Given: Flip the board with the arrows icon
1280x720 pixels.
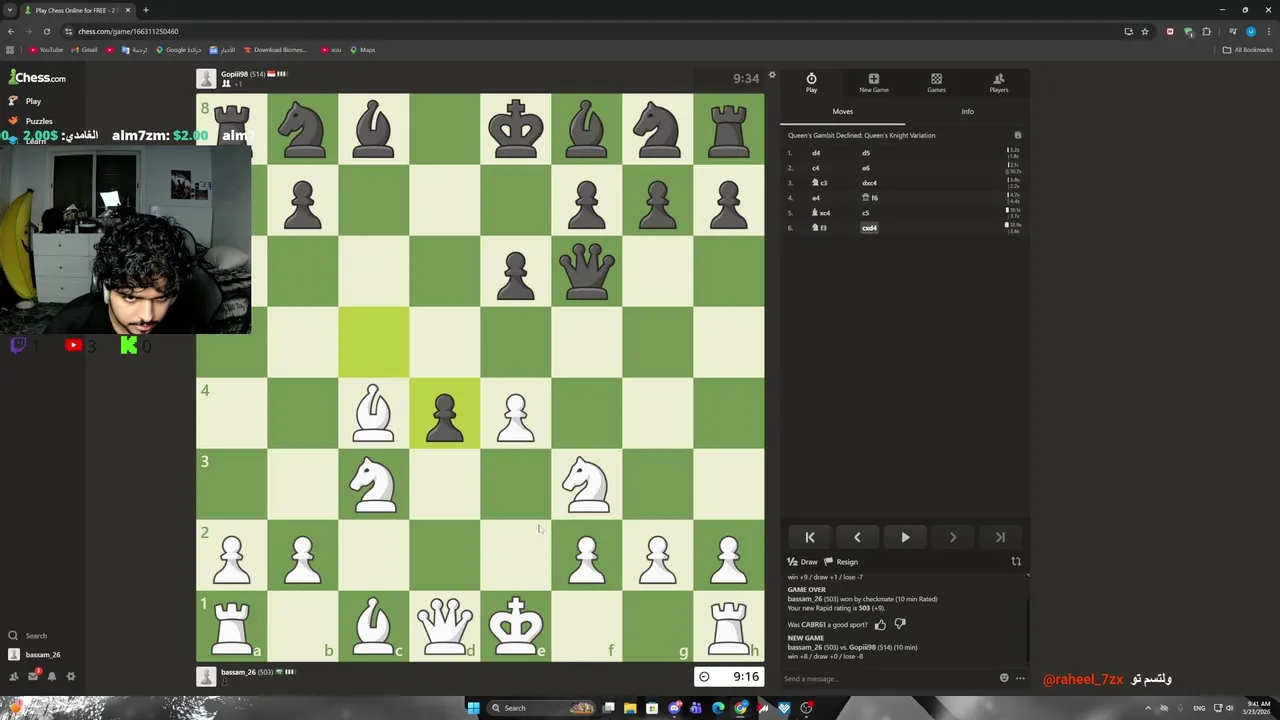Looking at the screenshot, I should coord(1016,562).
